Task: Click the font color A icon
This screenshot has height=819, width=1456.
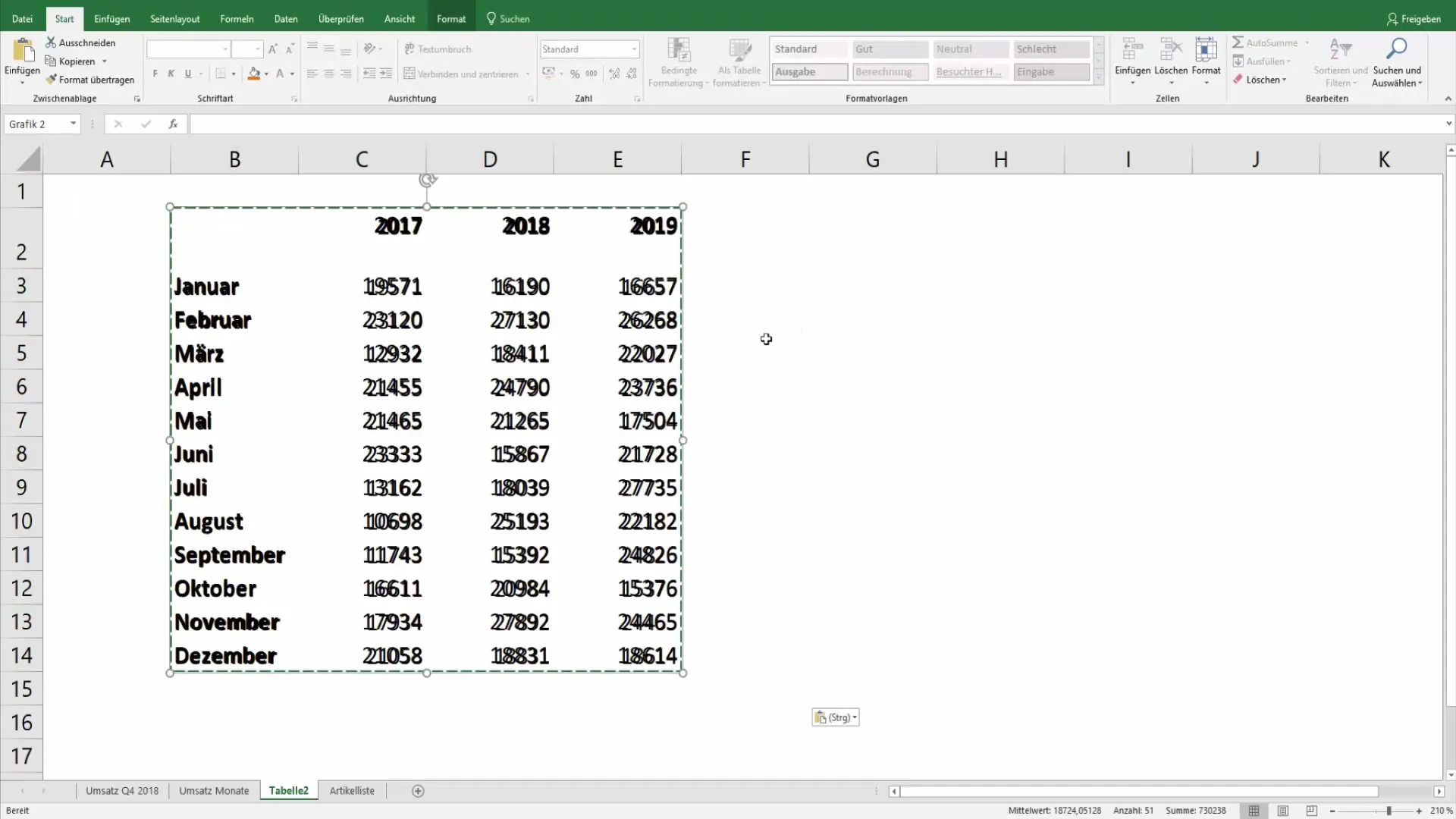Action: click(x=280, y=74)
